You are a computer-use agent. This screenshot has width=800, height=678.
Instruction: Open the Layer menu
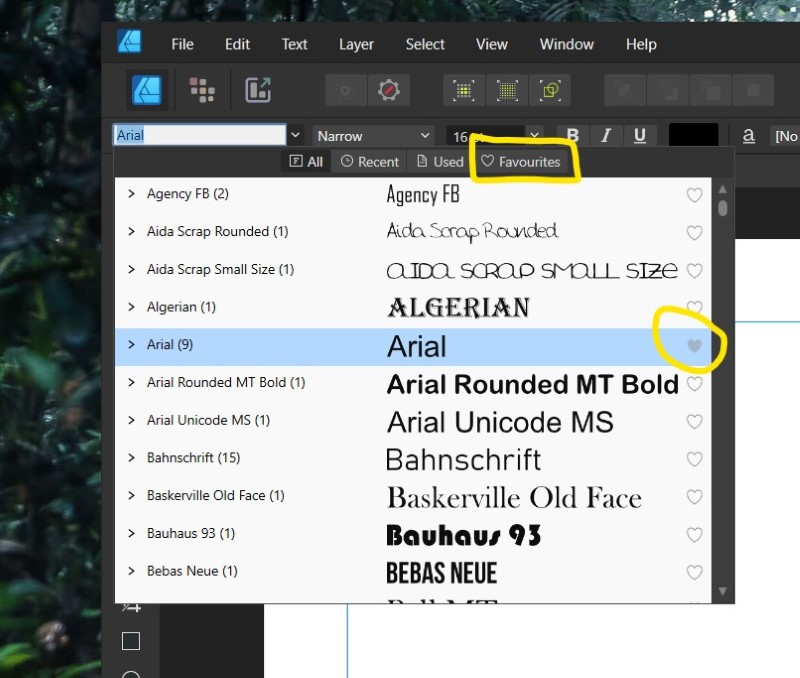[356, 44]
